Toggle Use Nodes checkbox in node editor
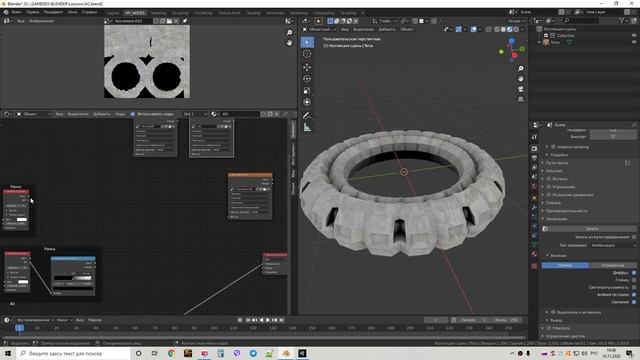 (x=133, y=114)
